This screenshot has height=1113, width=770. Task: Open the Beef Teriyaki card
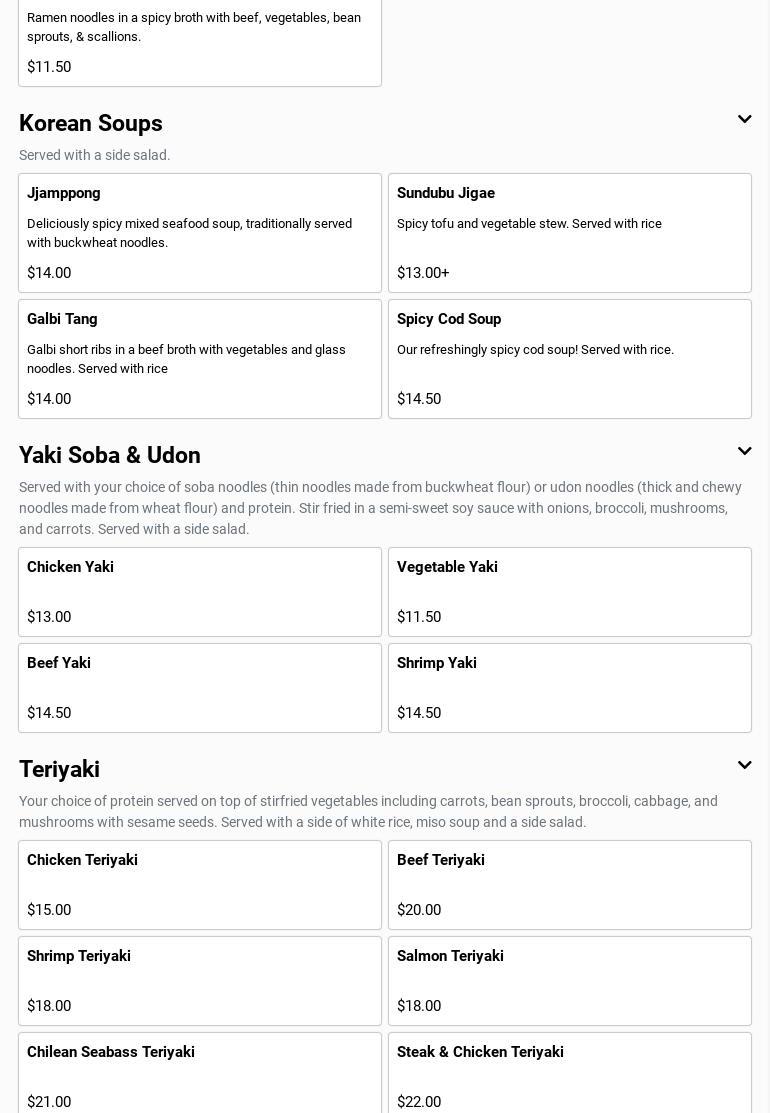click(570, 885)
